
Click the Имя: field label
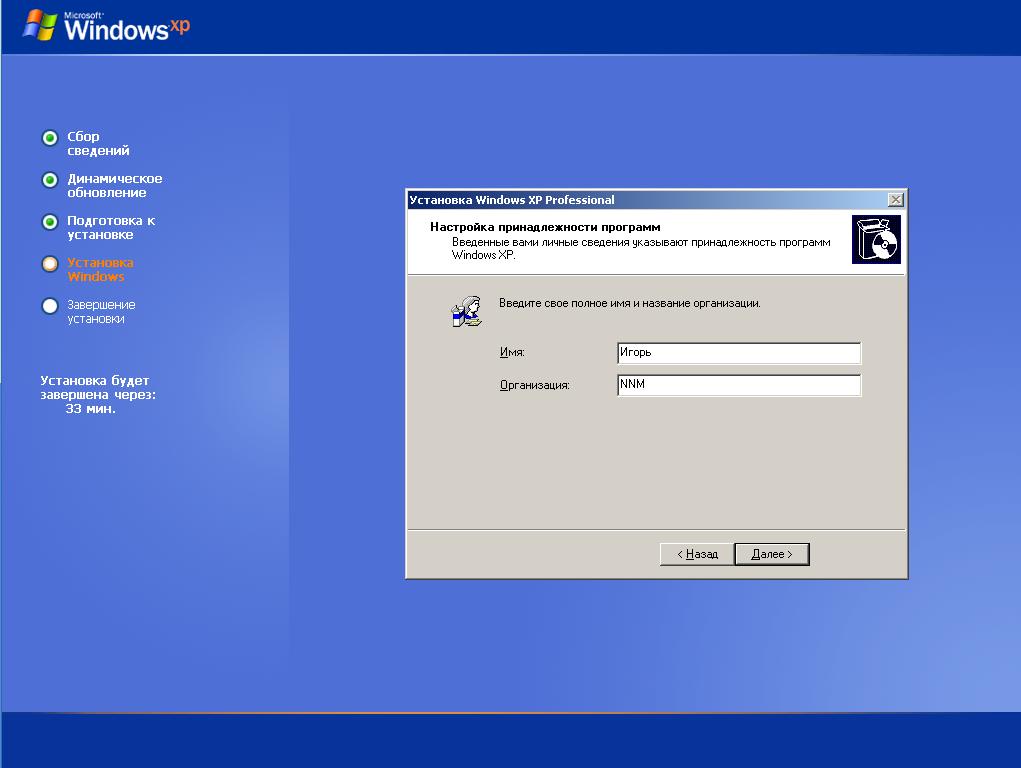[512, 353]
